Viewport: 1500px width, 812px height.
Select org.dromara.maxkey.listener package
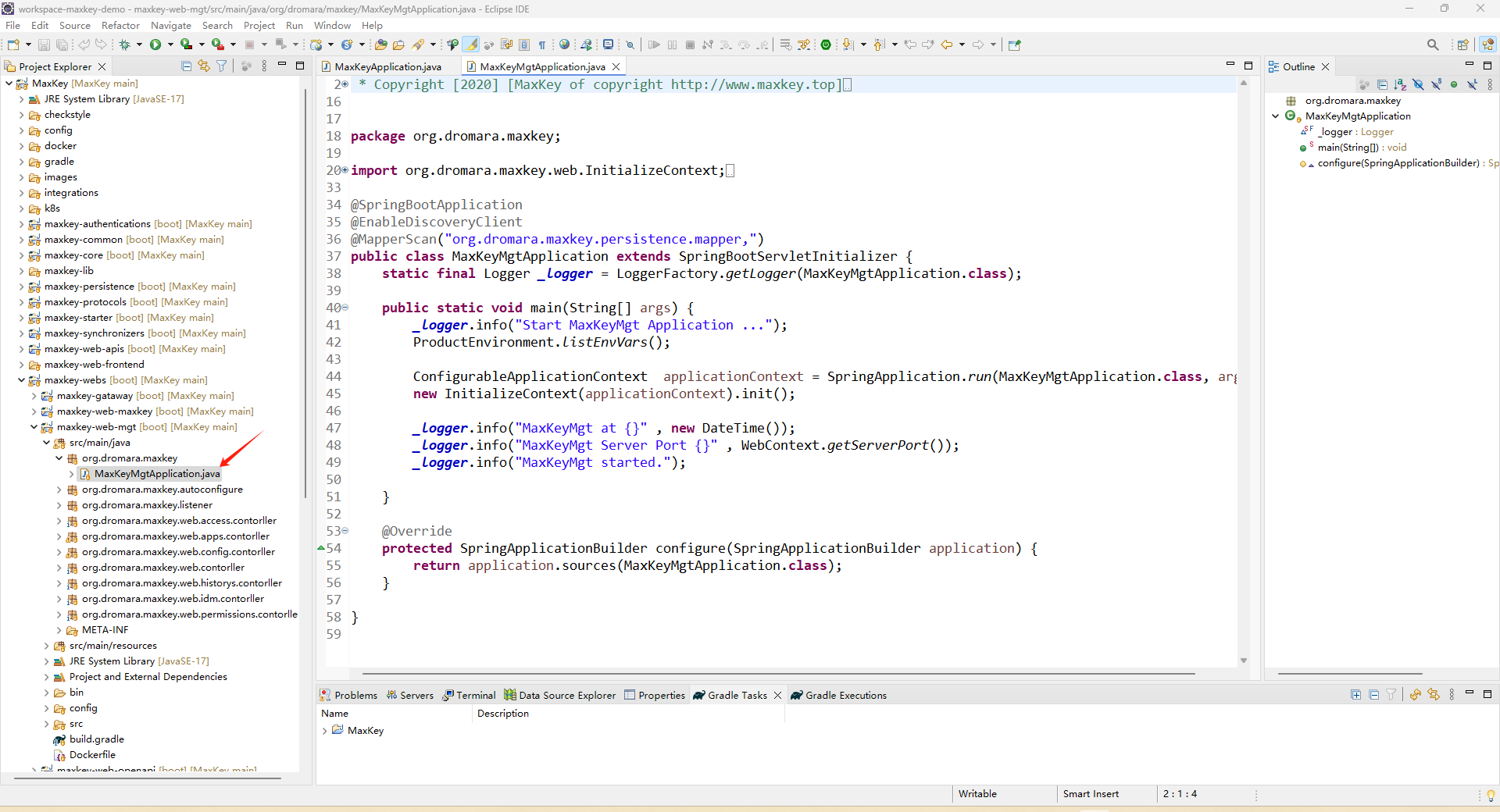pyautogui.click(x=147, y=505)
